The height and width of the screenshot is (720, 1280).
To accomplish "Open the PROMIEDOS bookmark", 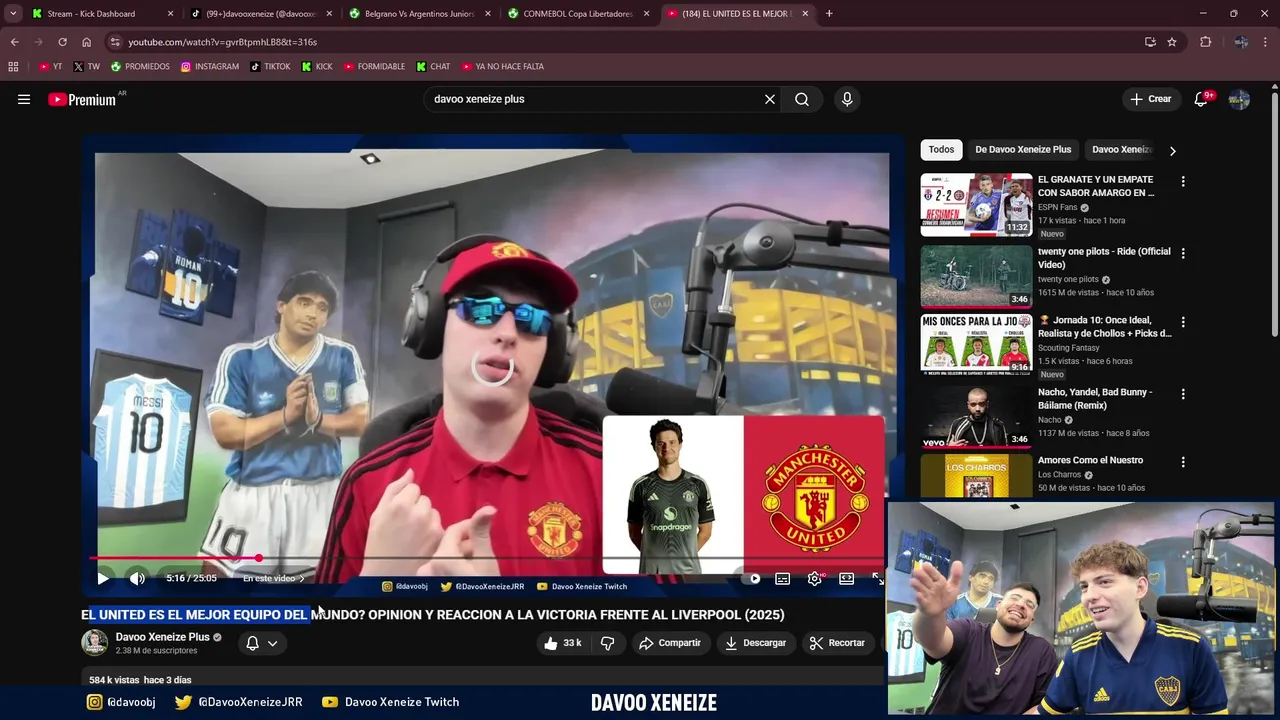I will click(140, 67).
